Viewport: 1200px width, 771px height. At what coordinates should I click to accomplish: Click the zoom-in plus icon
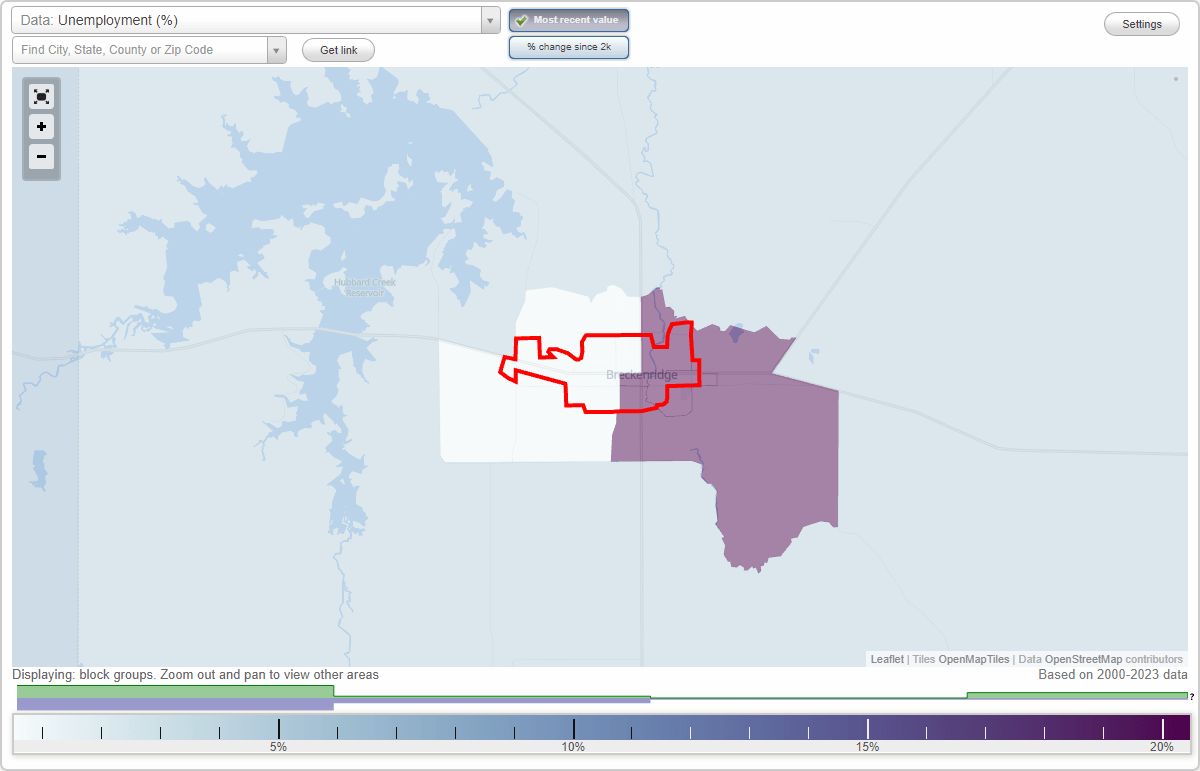coord(41,127)
